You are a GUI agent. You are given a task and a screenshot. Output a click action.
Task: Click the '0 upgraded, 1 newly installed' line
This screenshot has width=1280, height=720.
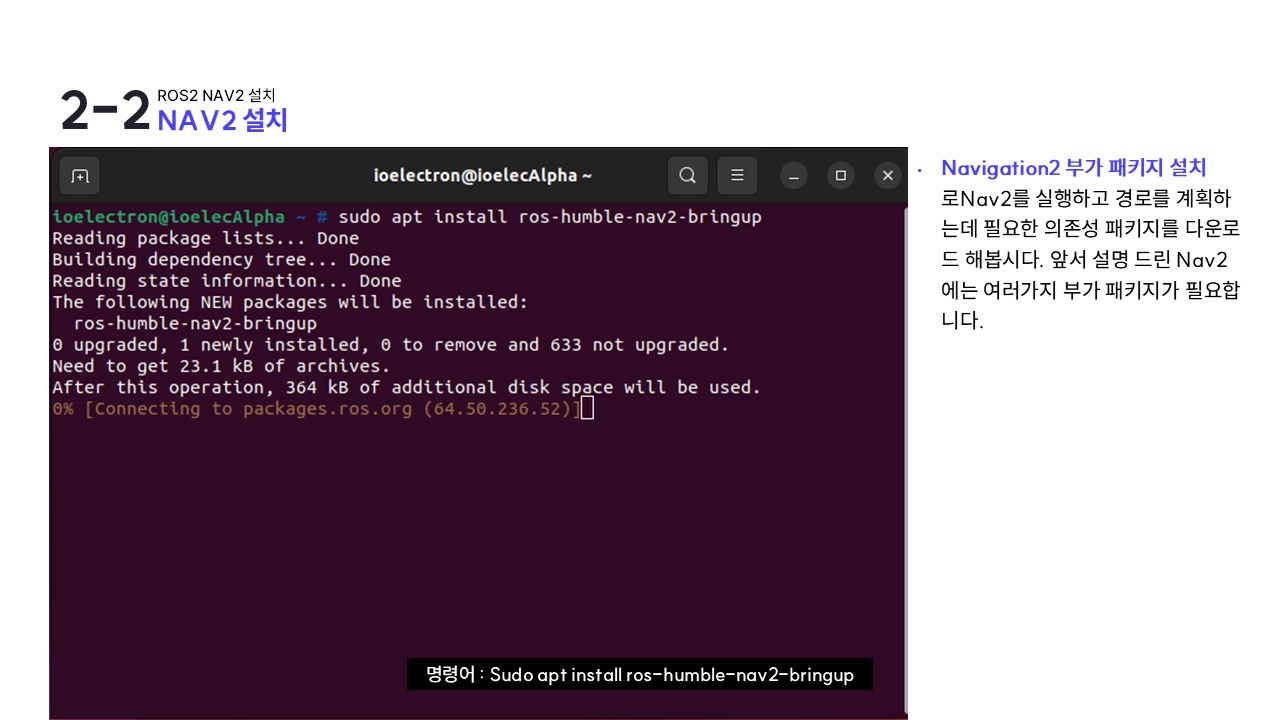pyautogui.click(x=390, y=345)
